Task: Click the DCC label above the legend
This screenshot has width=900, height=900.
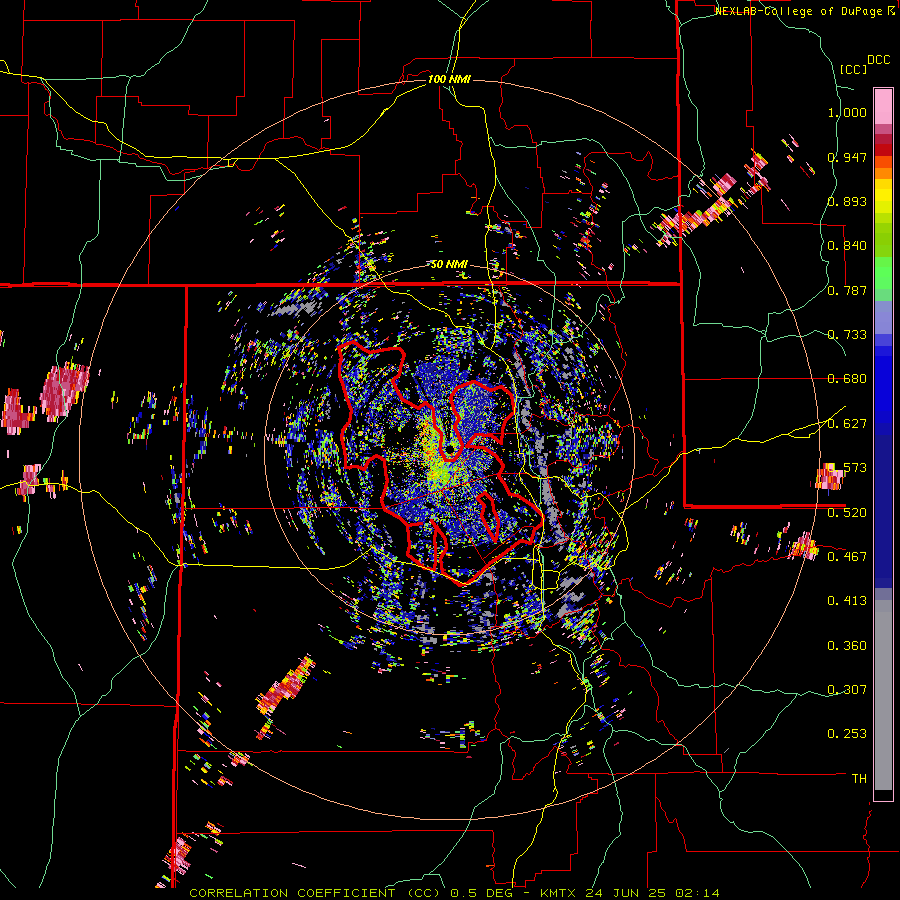Action: pyautogui.click(x=878, y=60)
